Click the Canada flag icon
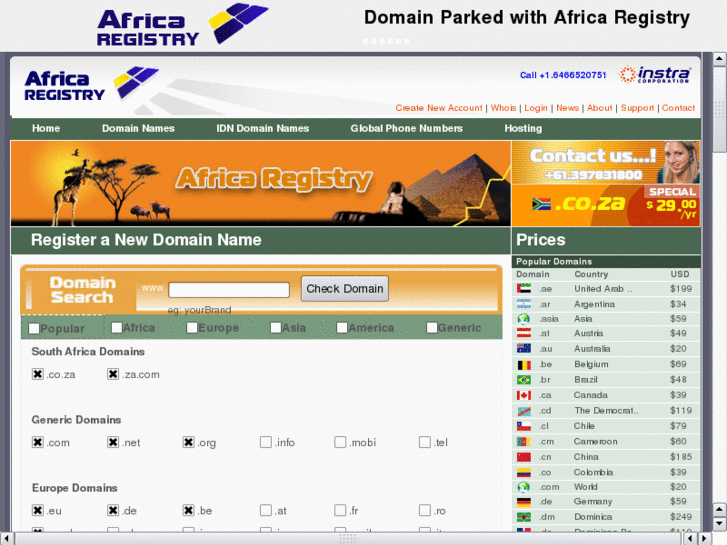The image size is (727, 545). point(524,395)
